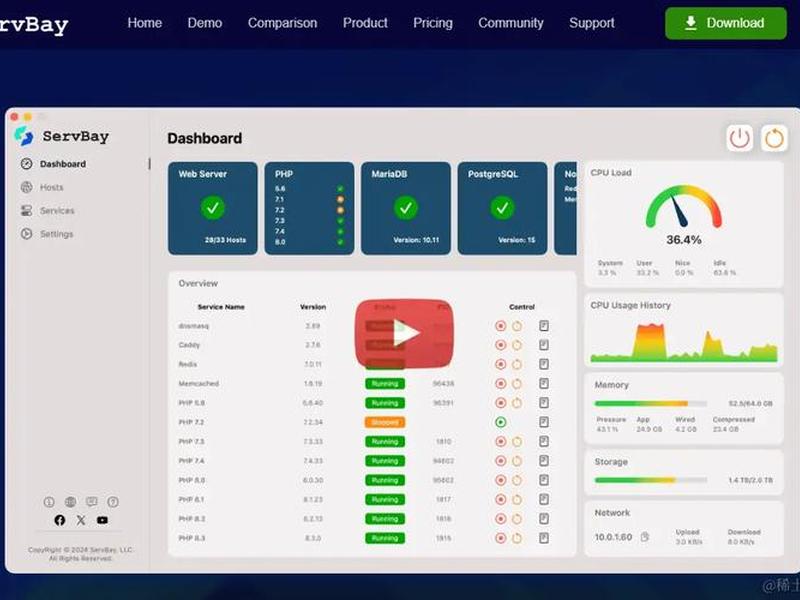Open the Support nav link
Screen dimensions: 800x600
tap(592, 23)
